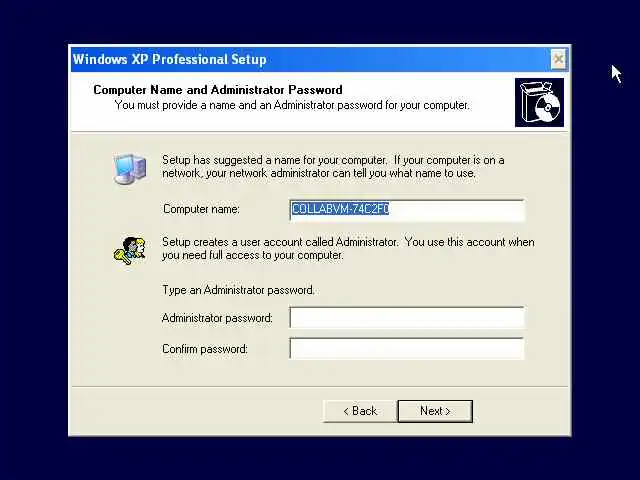Click the 'Computer Name and Administrator Password' heading
Image resolution: width=640 pixels, height=480 pixels.
[x=218, y=90]
